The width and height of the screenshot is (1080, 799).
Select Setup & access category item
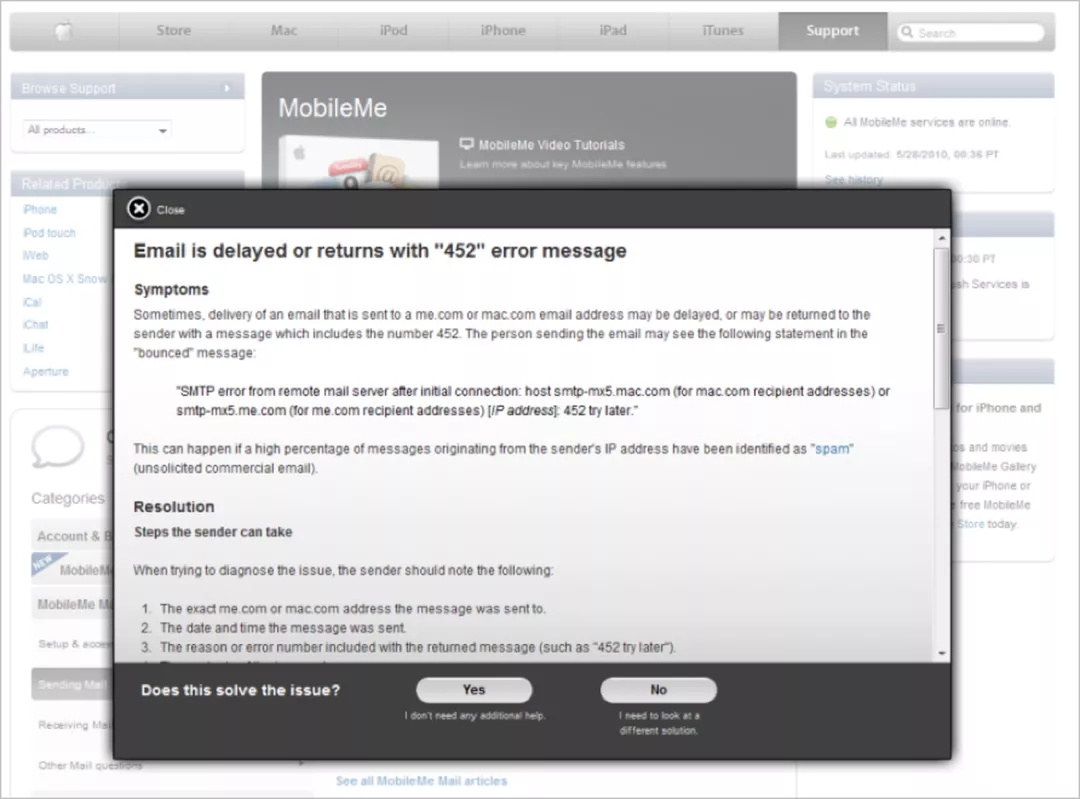(74, 643)
